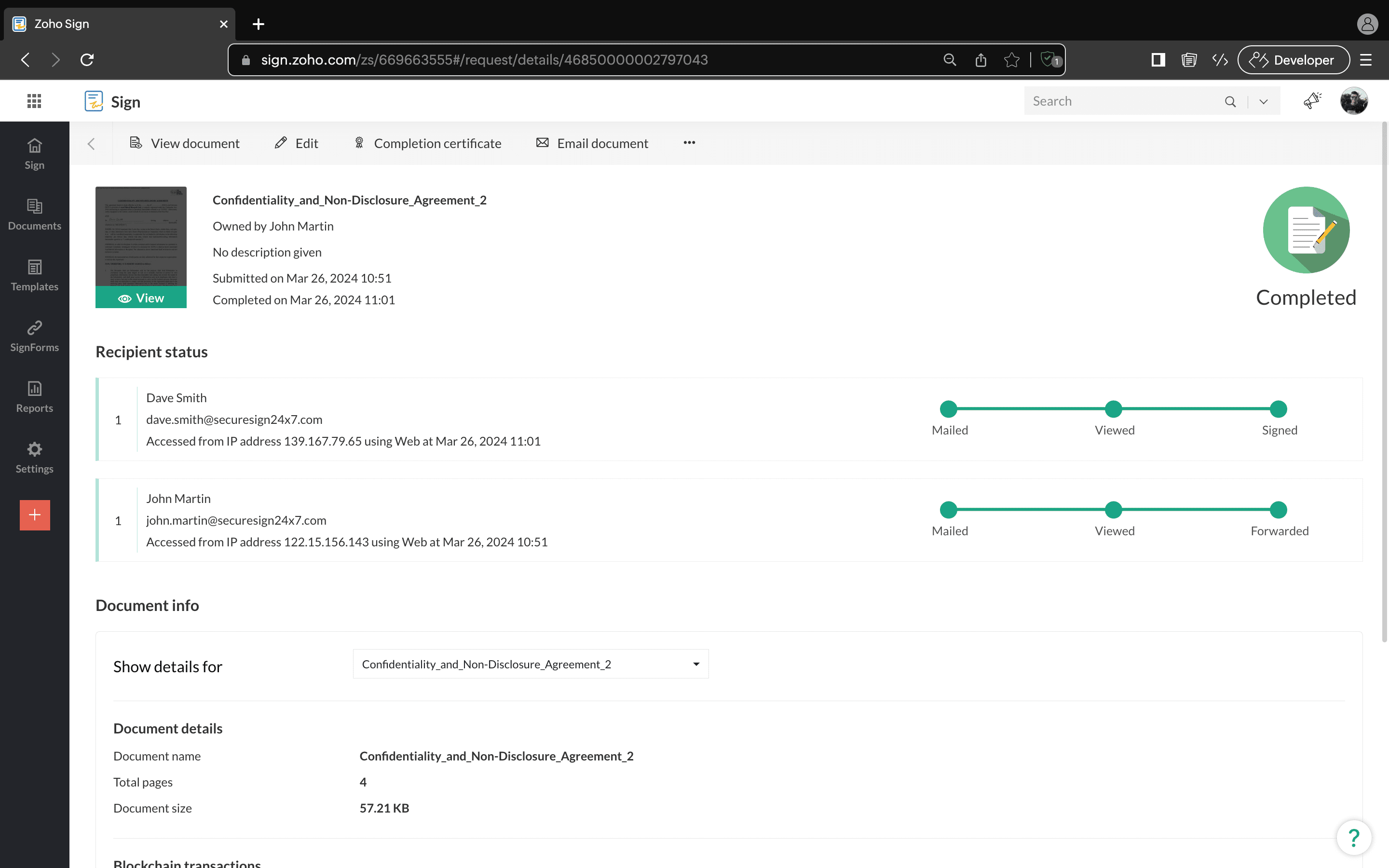Open the Completion certificate
1389x868 pixels.
pos(428,144)
